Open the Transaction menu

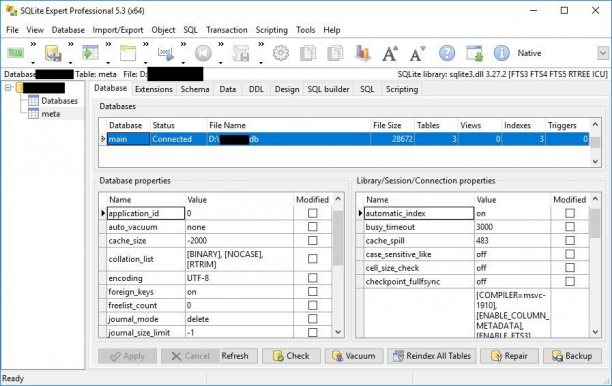click(227, 30)
